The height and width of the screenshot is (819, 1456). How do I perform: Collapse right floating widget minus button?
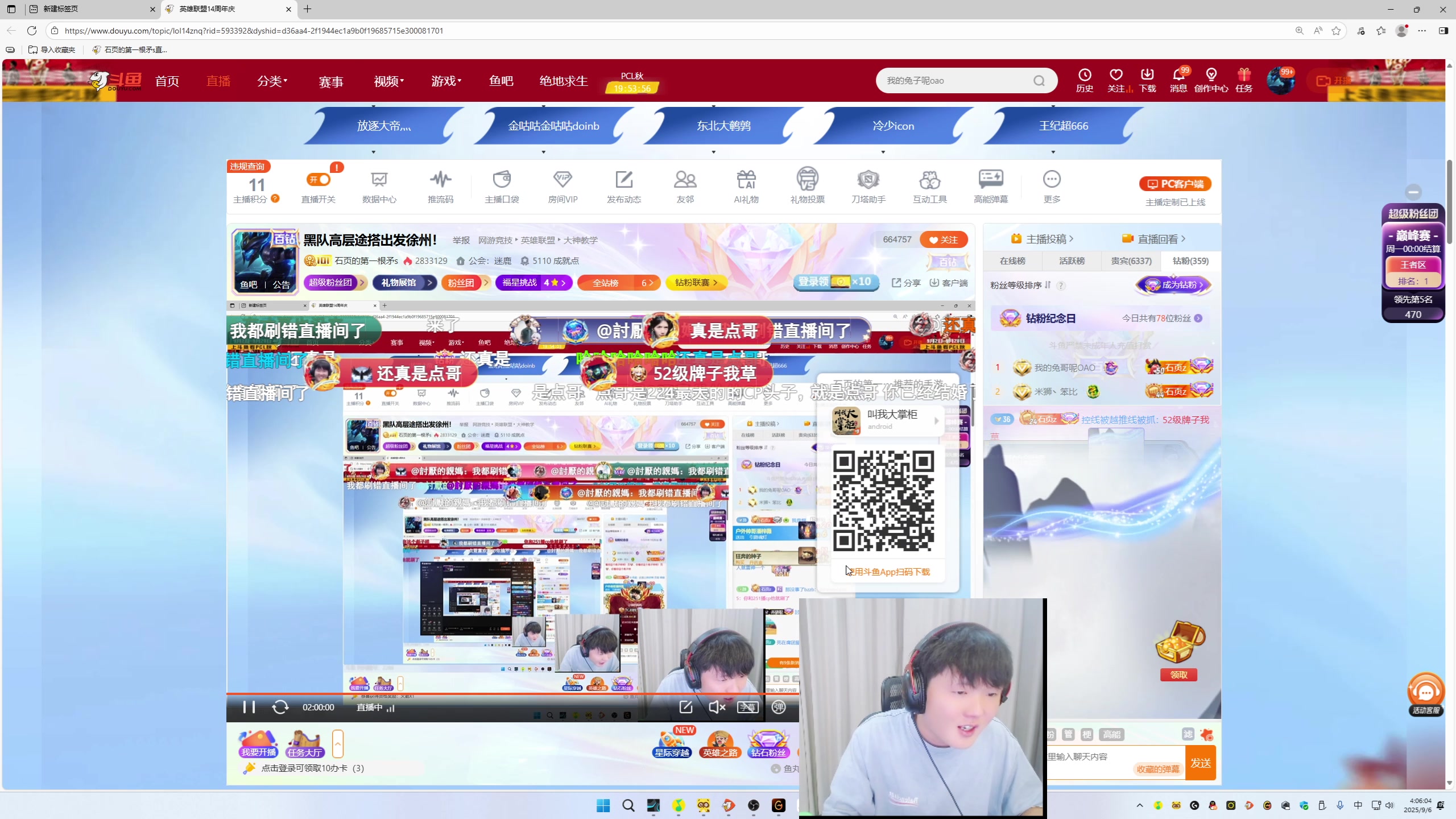point(1413,192)
